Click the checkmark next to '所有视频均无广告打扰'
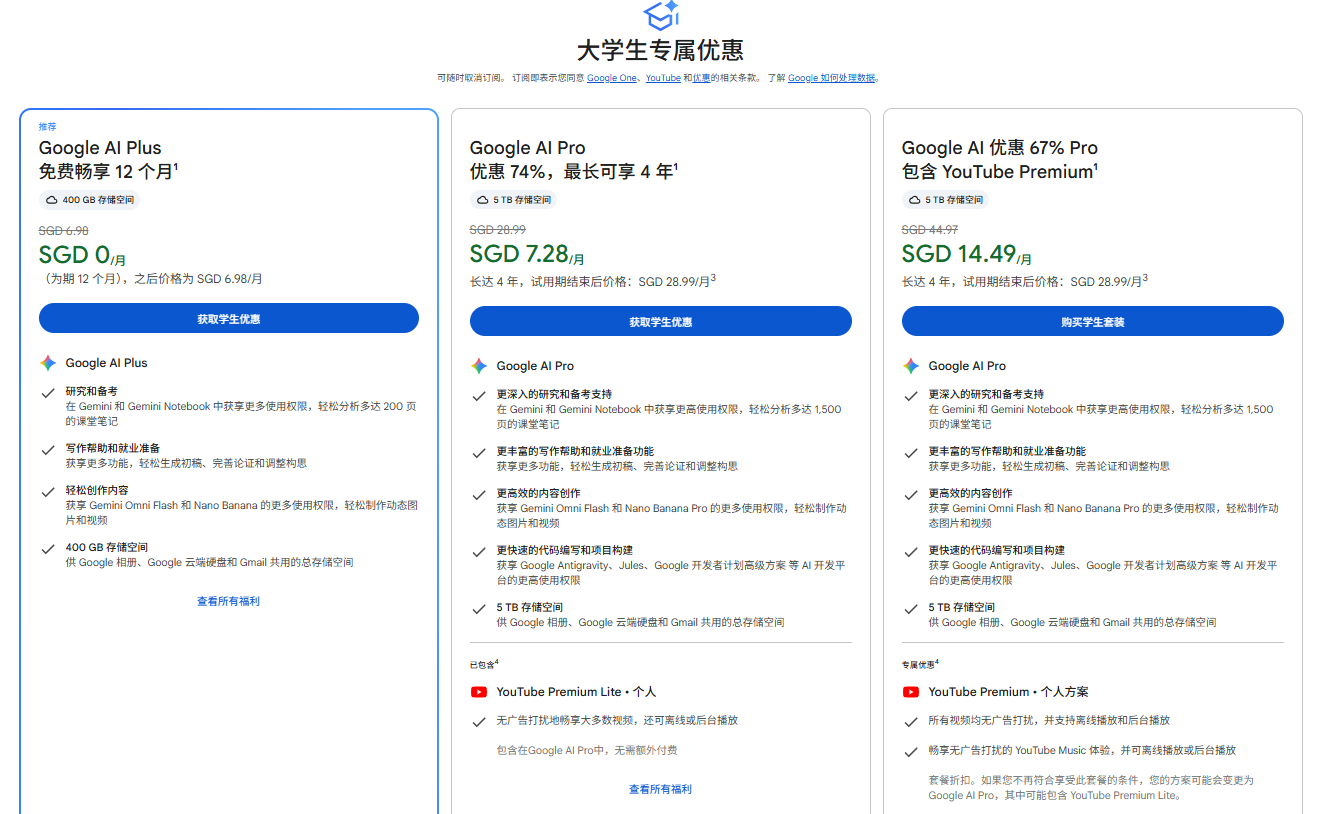Viewport: 1327px width, 814px height. (911, 721)
